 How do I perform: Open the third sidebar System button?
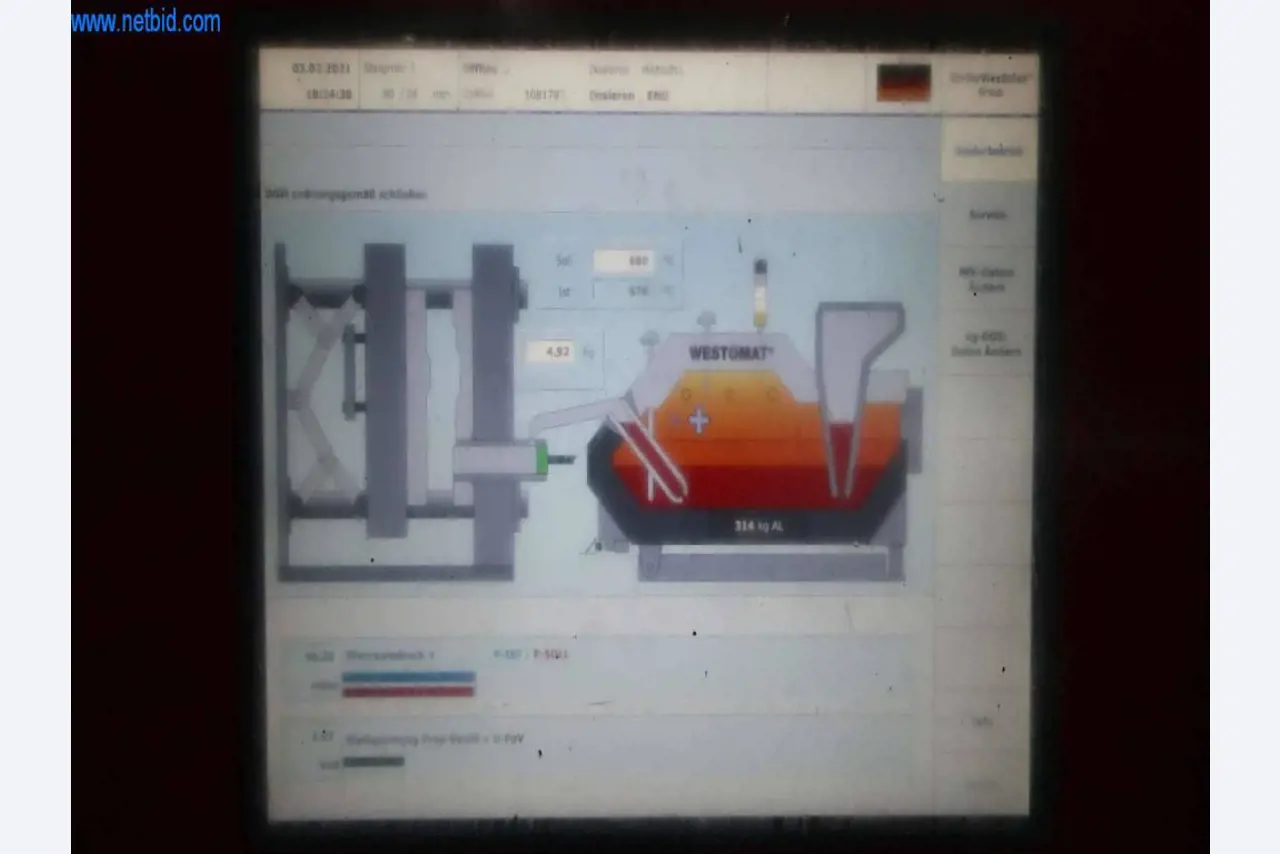pyautogui.click(x=987, y=279)
